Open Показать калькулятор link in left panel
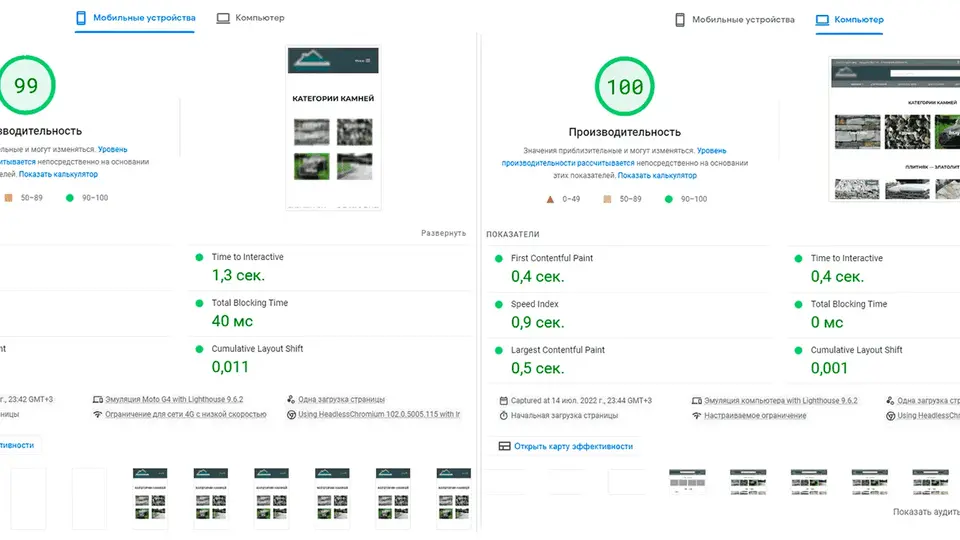This screenshot has width=960, height=540. point(58,174)
